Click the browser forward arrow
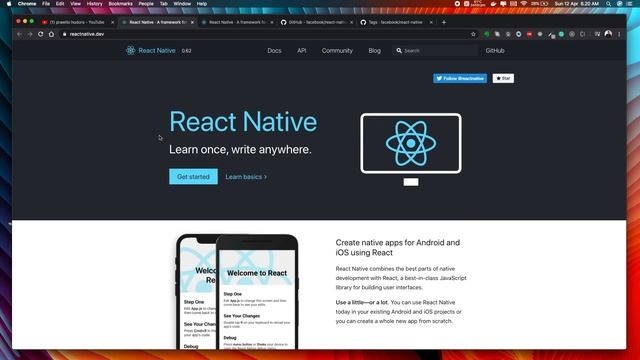640x360 pixels. tap(30, 34)
